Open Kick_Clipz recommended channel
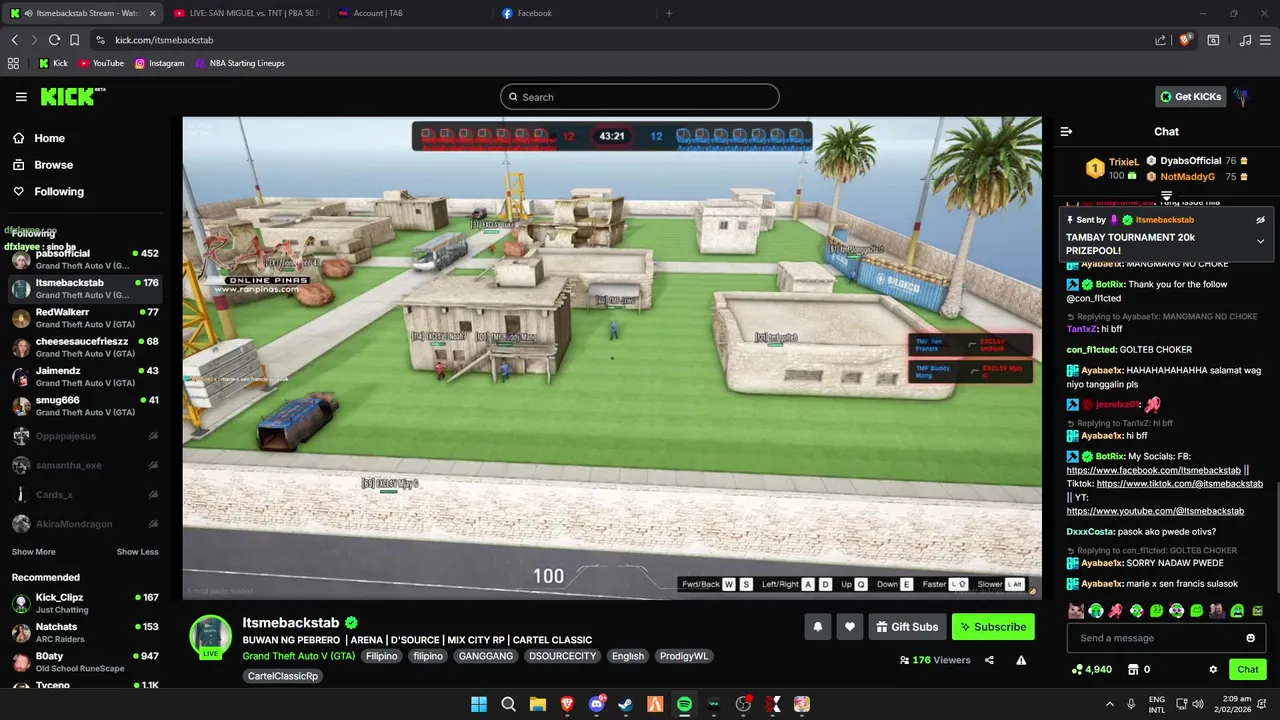 coord(85,603)
